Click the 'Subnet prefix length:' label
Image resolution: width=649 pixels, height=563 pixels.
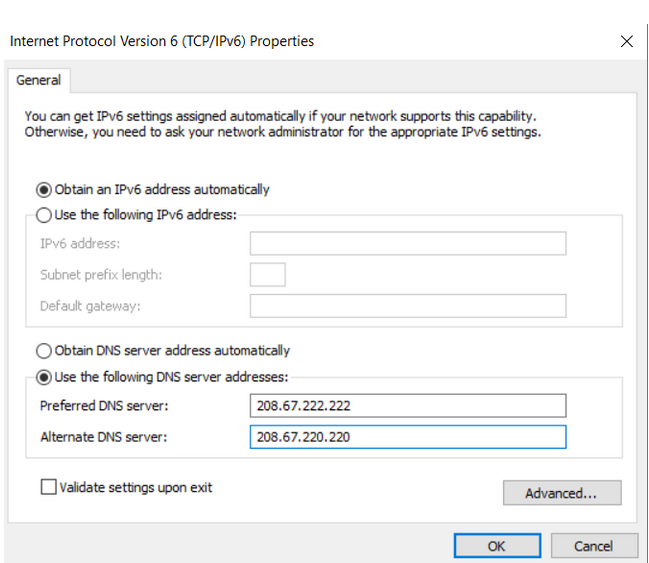(x=101, y=275)
